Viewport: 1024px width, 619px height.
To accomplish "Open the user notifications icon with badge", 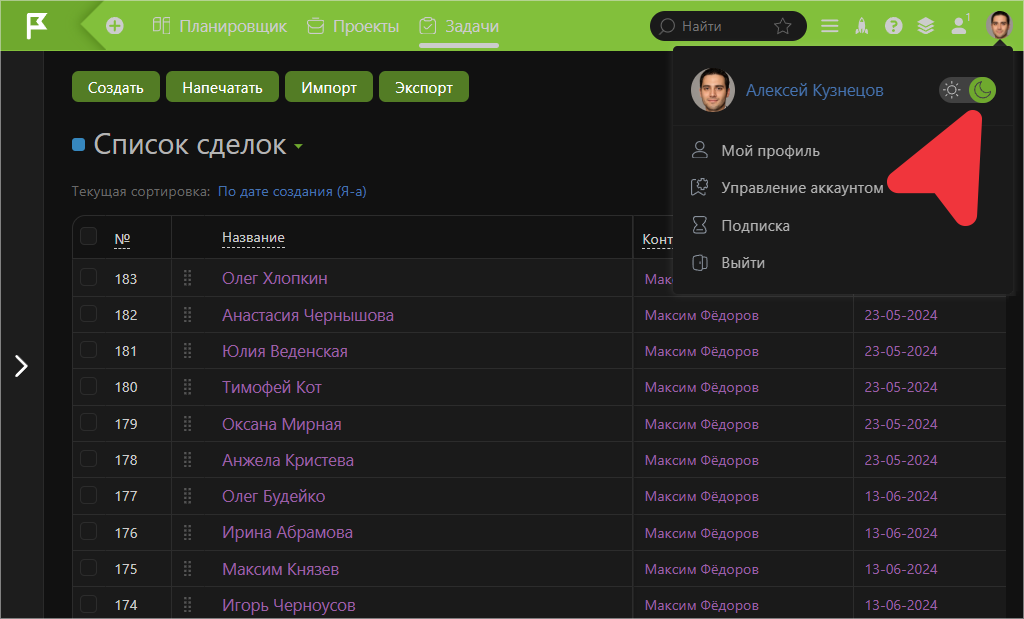I will (960, 26).
